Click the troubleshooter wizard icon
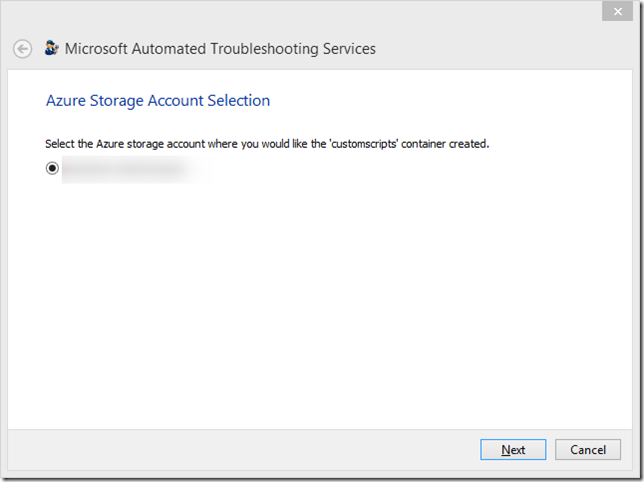 pos(51,48)
